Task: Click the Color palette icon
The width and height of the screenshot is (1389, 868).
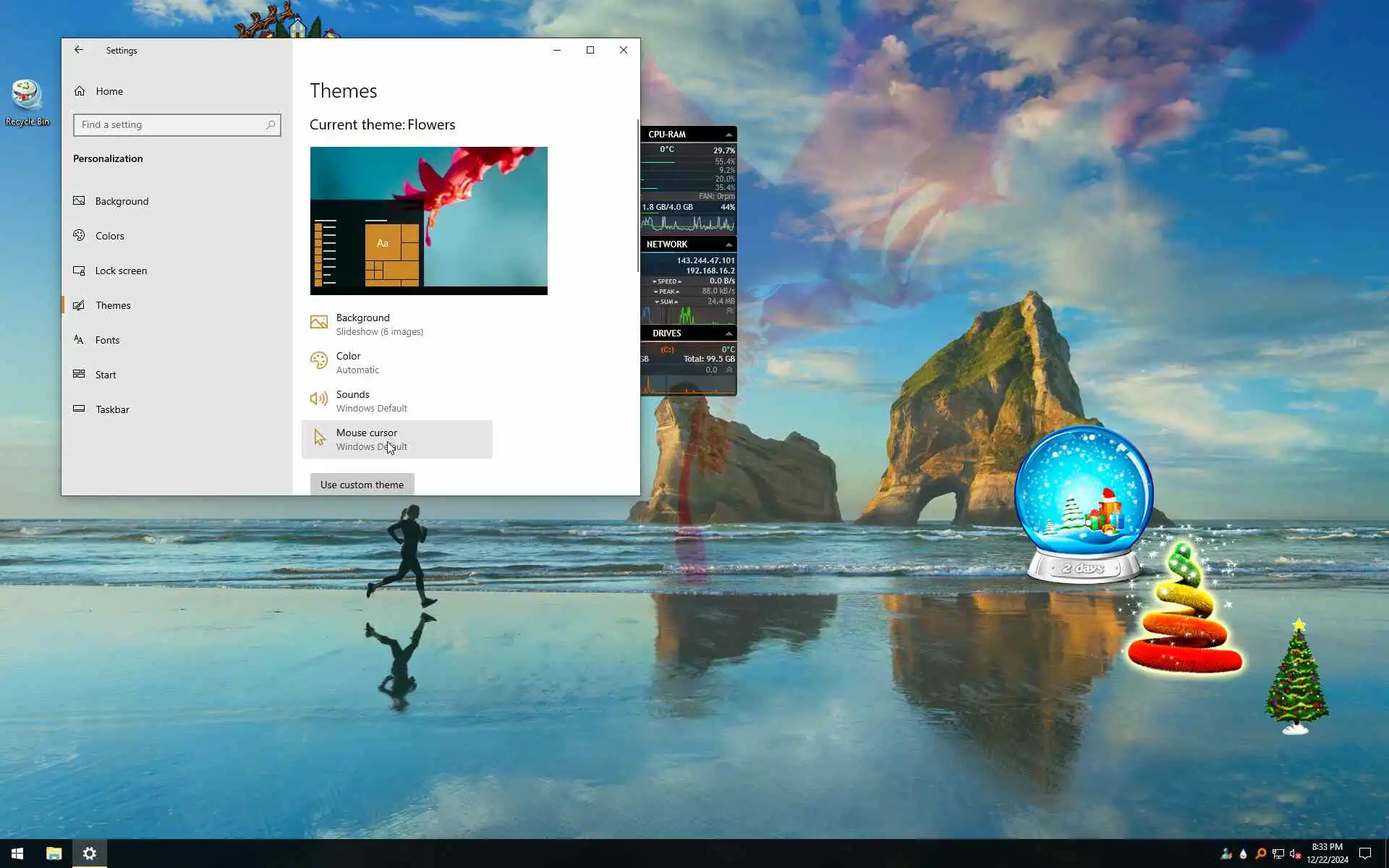Action: [318, 360]
